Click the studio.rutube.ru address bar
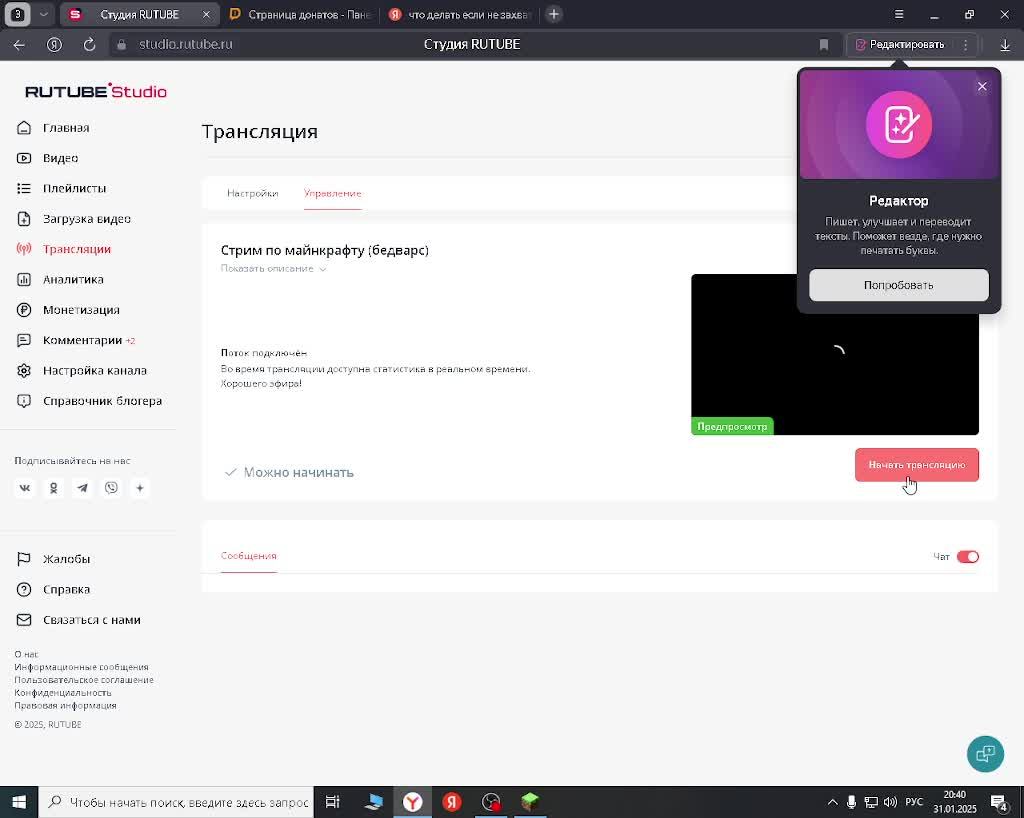The width and height of the screenshot is (1024, 818). 185,44
